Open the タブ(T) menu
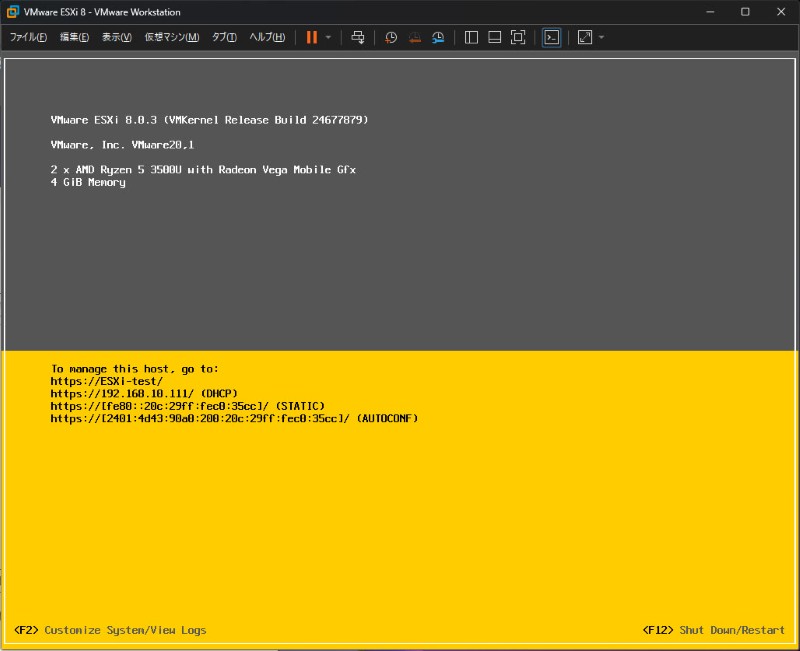 [224, 37]
